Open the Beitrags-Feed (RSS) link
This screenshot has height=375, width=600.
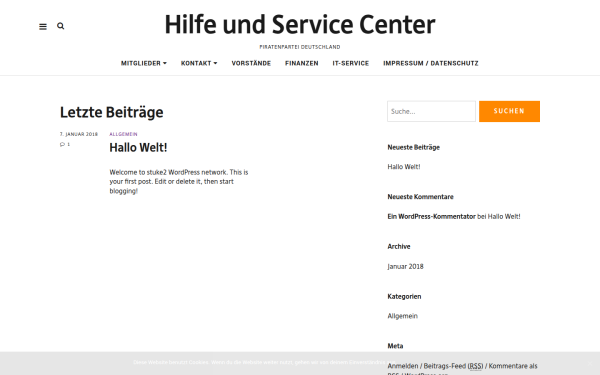tap(453, 366)
